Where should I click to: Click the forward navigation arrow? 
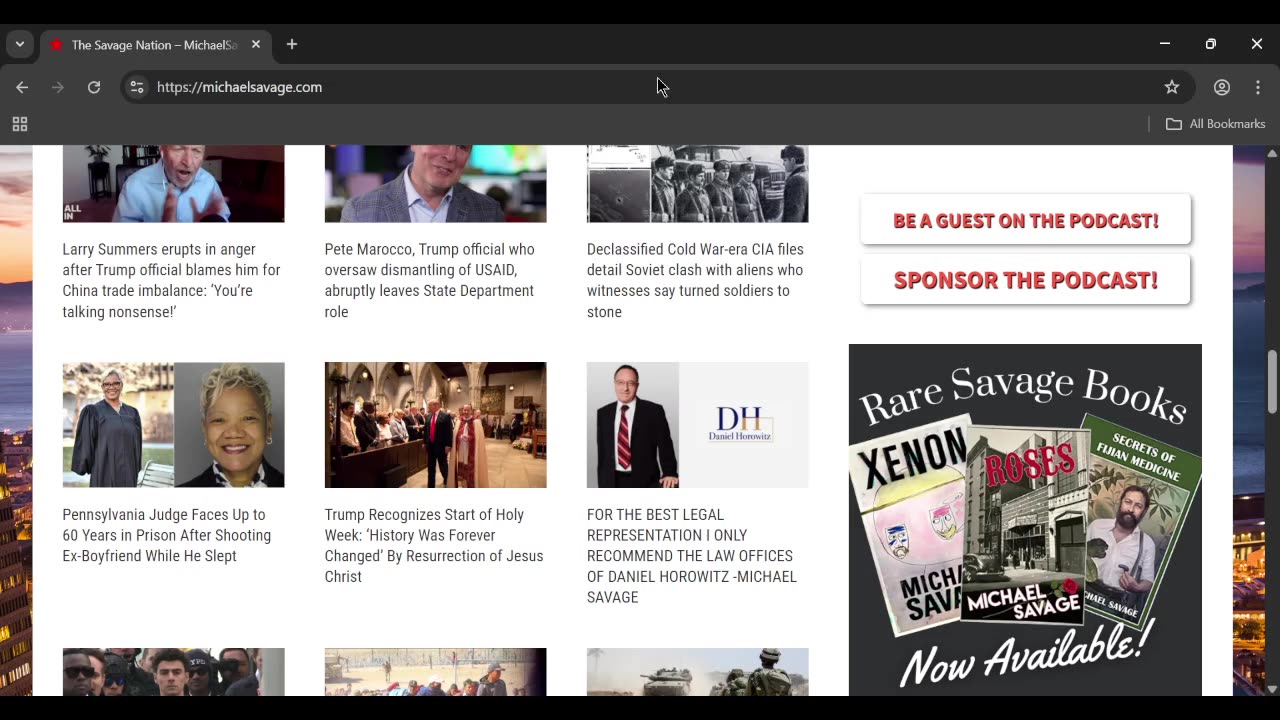pyautogui.click(x=58, y=87)
